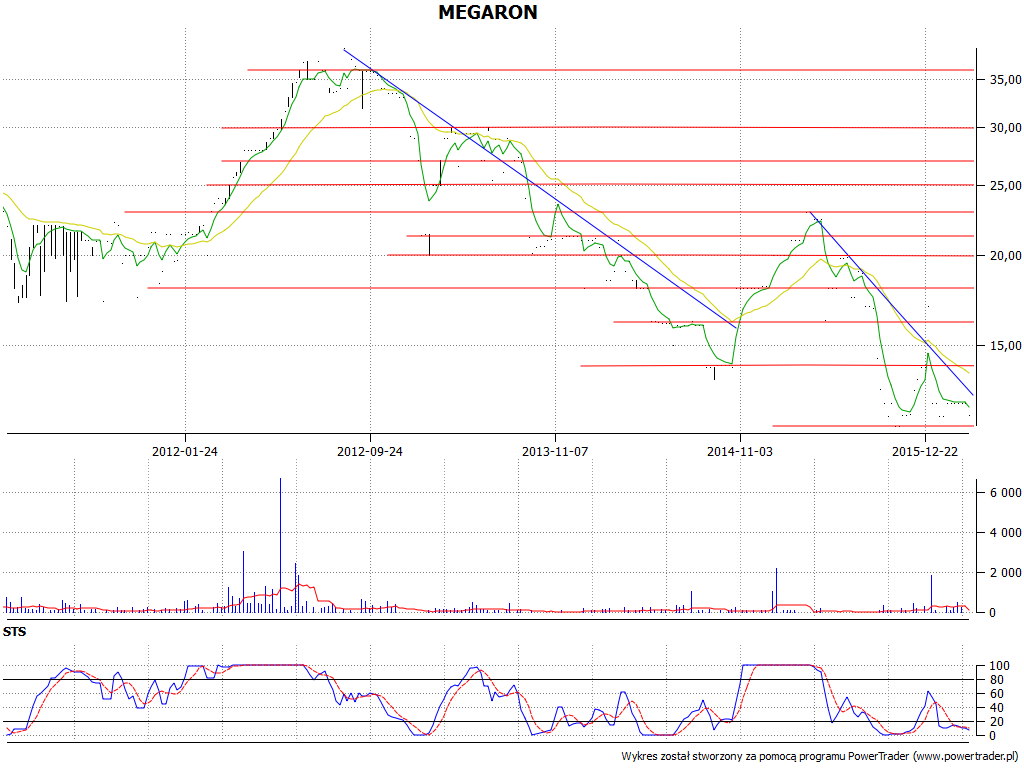Select the 15,00 price axis label
This screenshot has height=768, width=1024.
pos(1006,346)
